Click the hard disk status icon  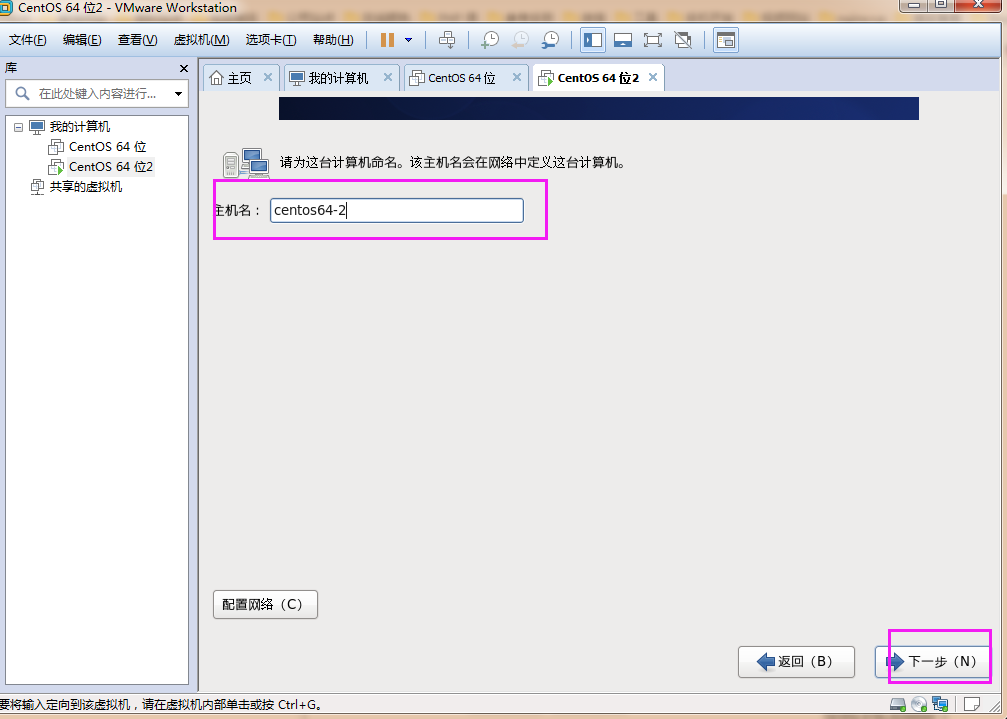(x=898, y=705)
